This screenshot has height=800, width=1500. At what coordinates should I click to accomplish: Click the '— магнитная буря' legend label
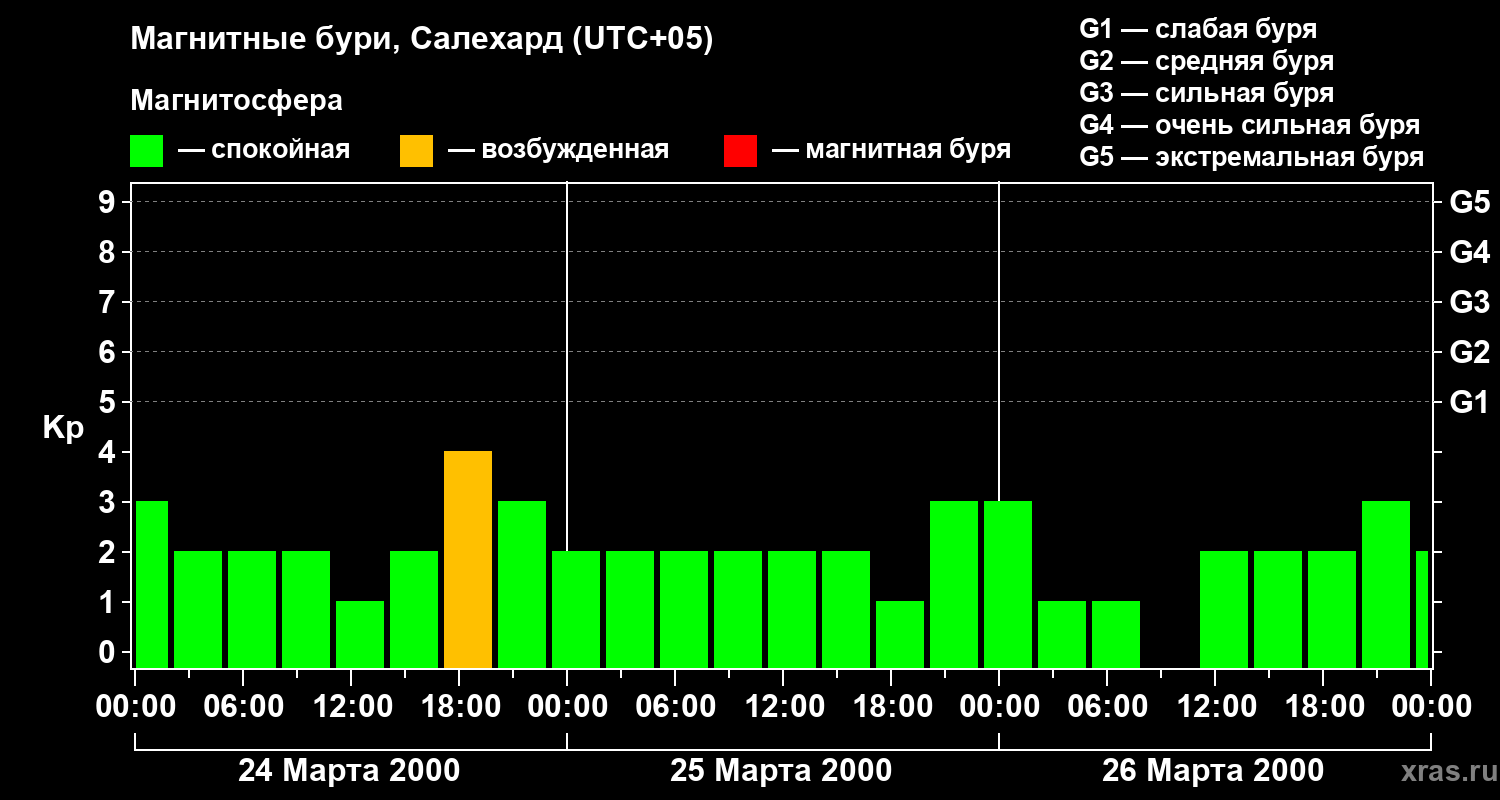click(891, 151)
